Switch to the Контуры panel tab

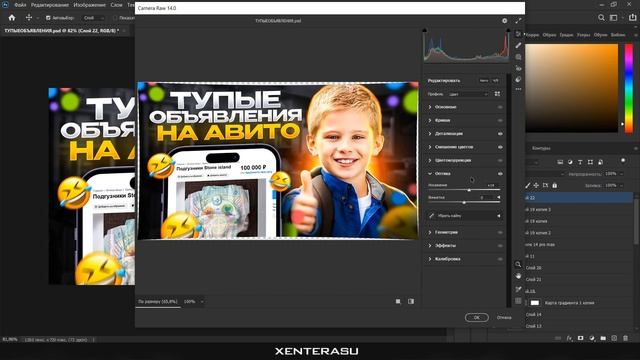541,148
